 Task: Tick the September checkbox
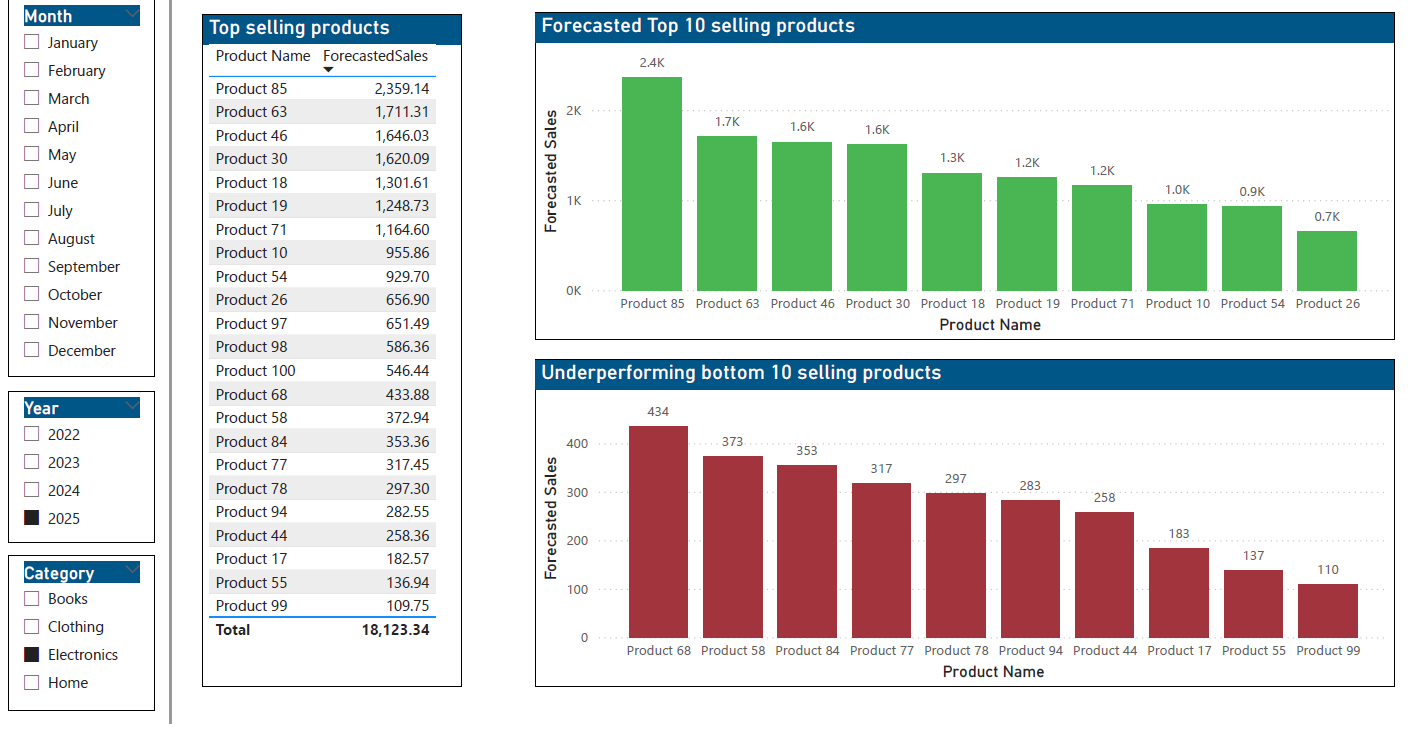coord(32,266)
